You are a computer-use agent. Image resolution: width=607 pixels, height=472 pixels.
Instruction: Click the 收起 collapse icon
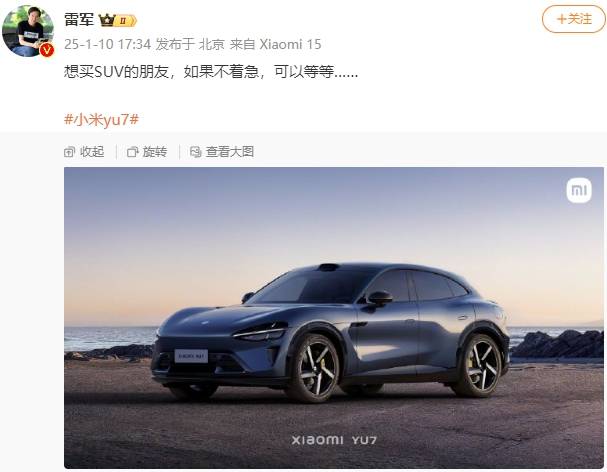pyautogui.click(x=69, y=152)
